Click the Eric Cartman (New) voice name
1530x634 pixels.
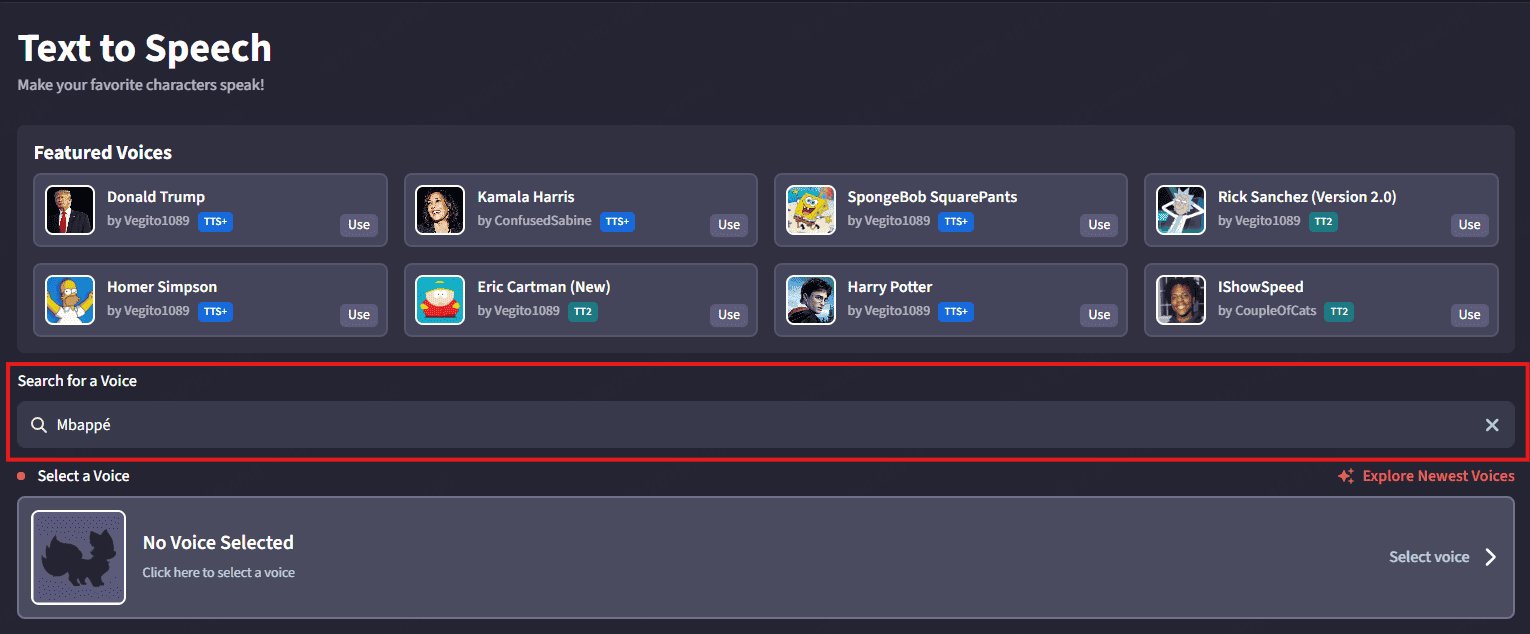pyautogui.click(x=544, y=287)
